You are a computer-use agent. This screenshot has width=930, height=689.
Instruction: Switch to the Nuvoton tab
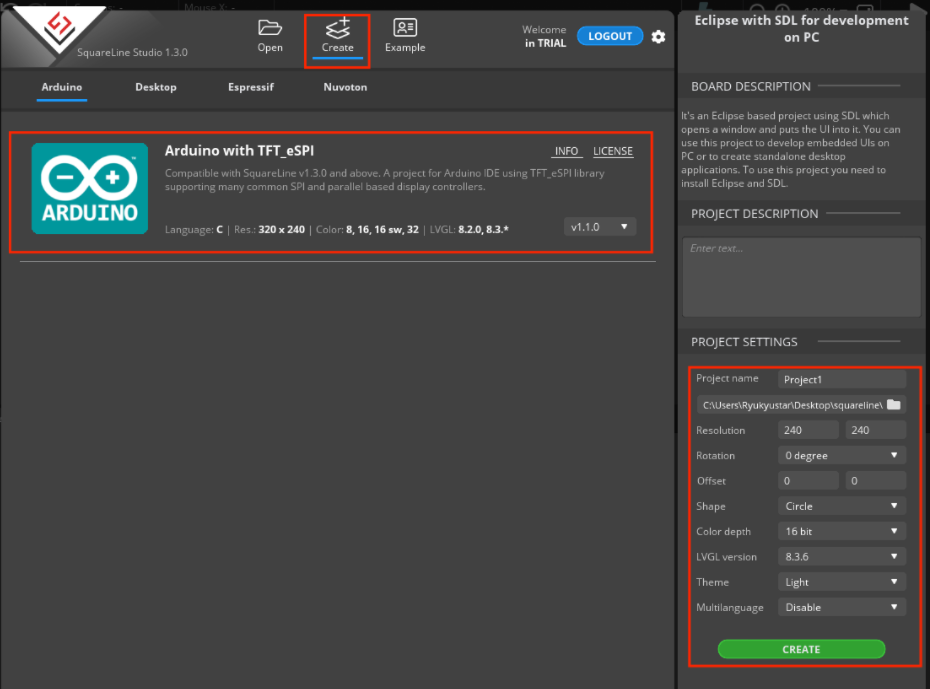[x=345, y=87]
